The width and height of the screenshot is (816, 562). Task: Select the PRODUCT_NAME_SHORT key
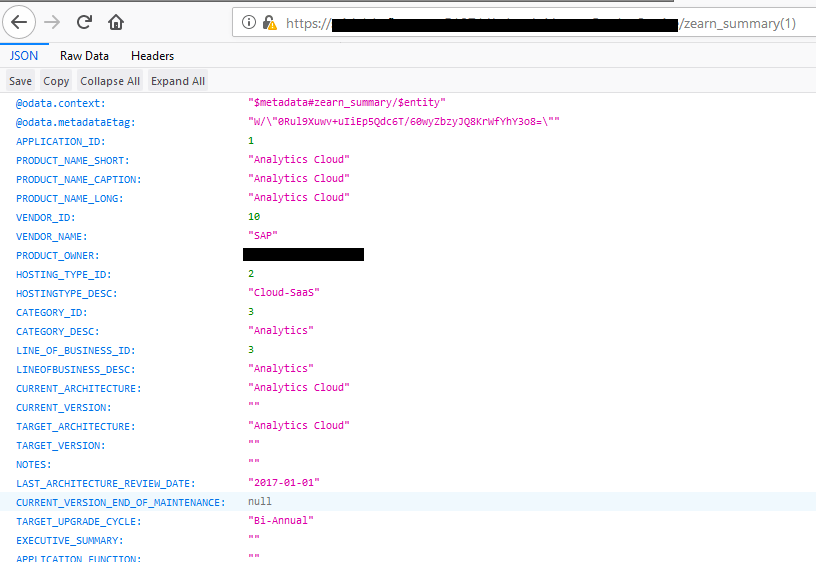pyautogui.click(x=72, y=160)
